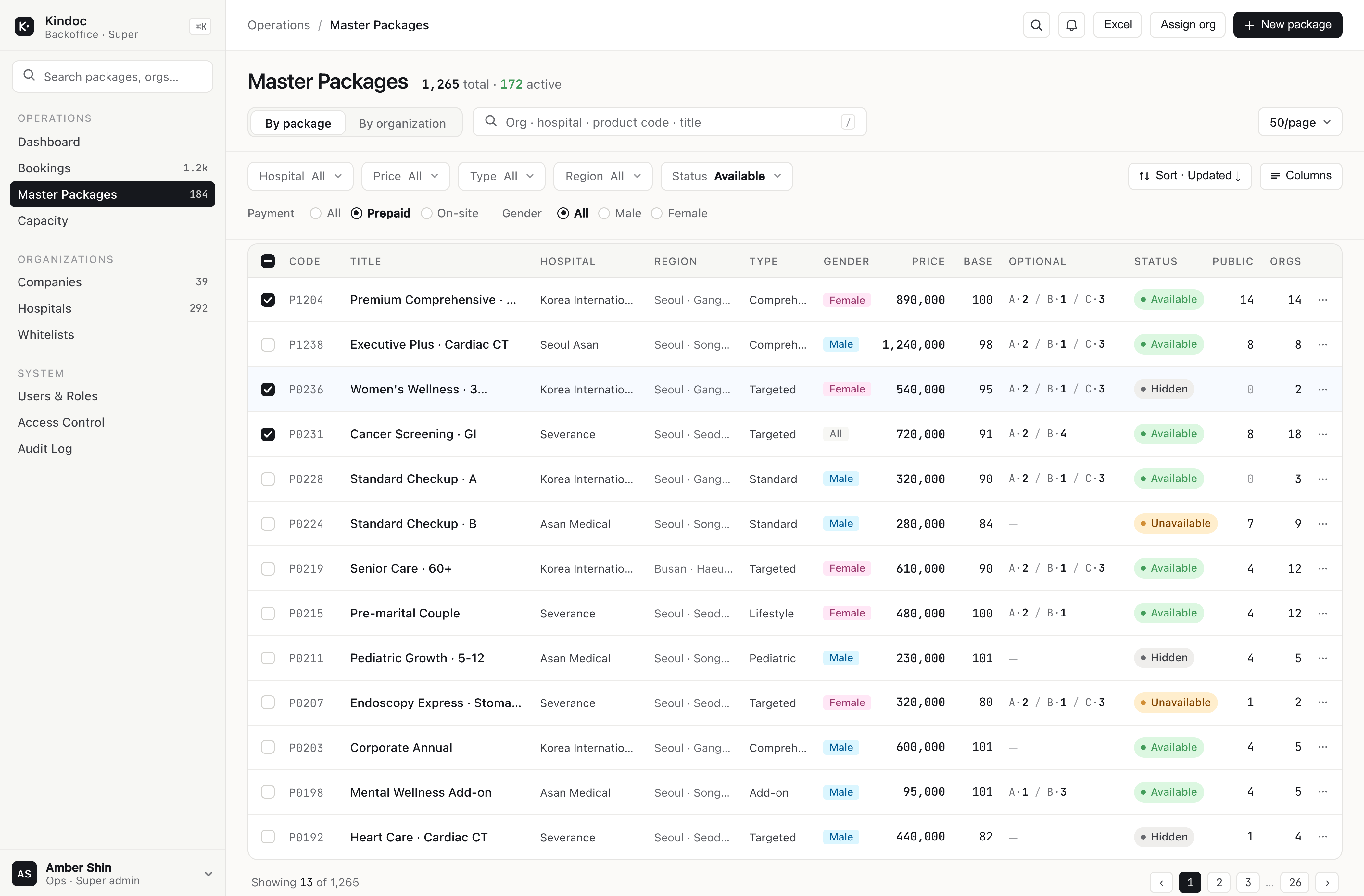The height and width of the screenshot is (896, 1364).
Task: Open Companies in sidebar
Action: (112, 282)
